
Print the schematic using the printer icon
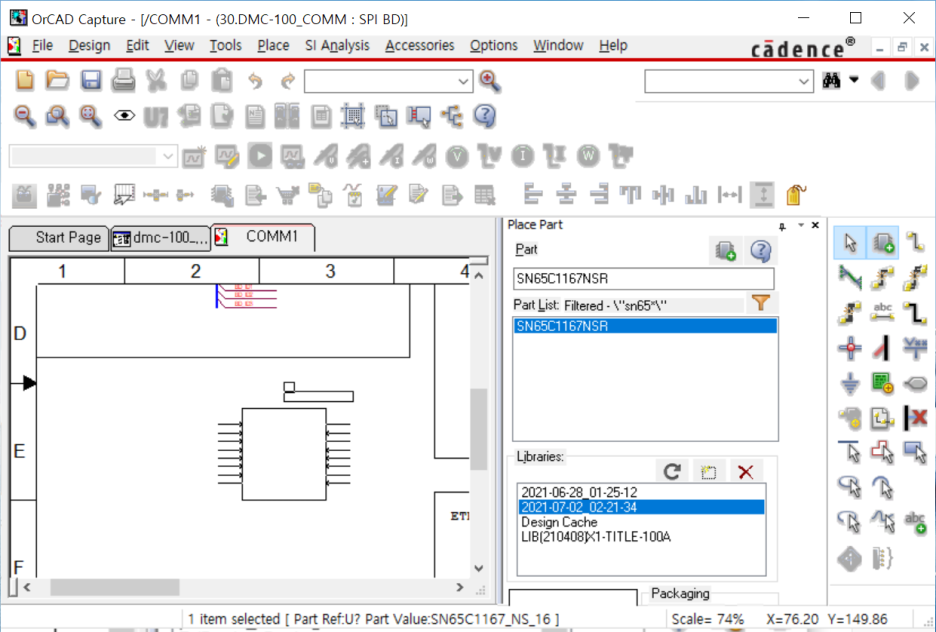point(124,80)
